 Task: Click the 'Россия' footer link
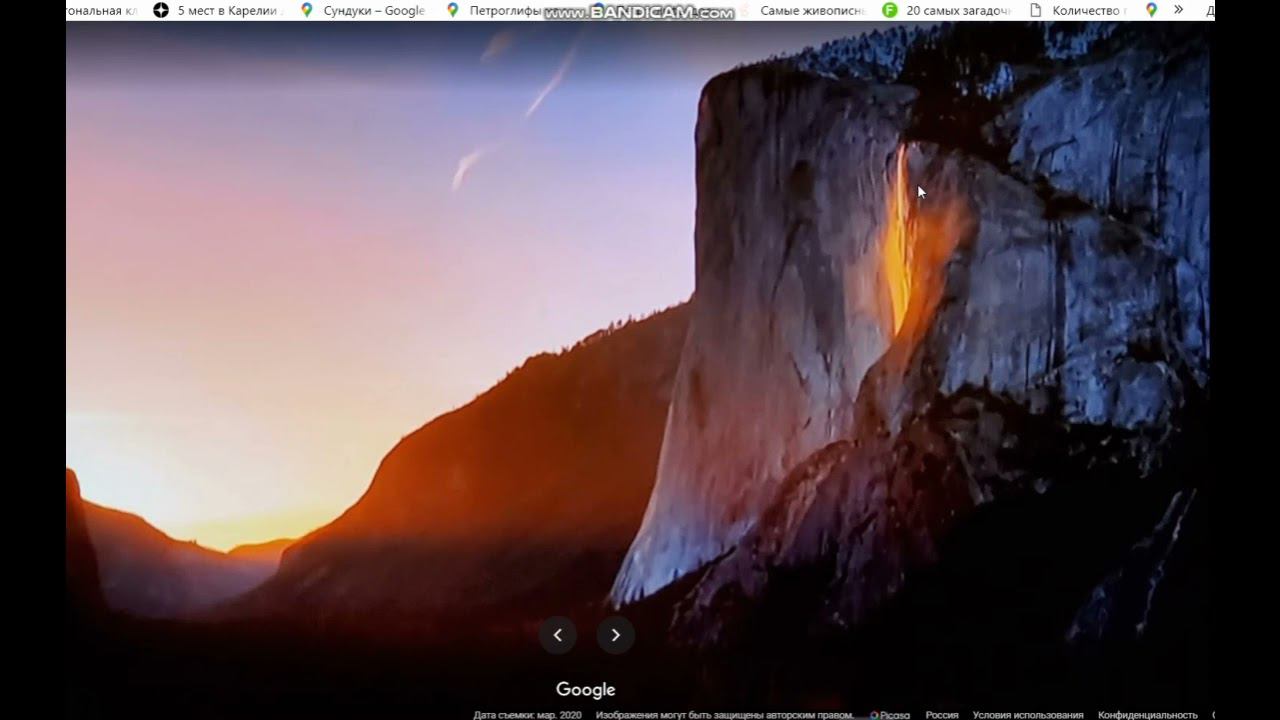pos(942,715)
